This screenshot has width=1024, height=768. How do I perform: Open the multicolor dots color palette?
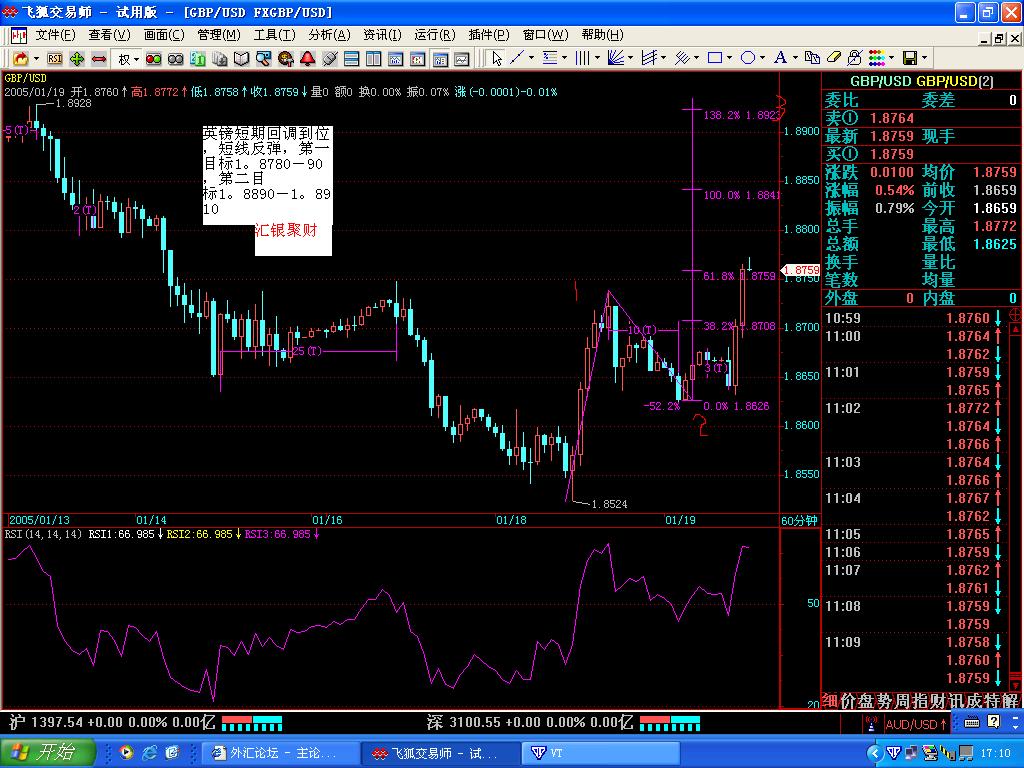click(x=876, y=58)
